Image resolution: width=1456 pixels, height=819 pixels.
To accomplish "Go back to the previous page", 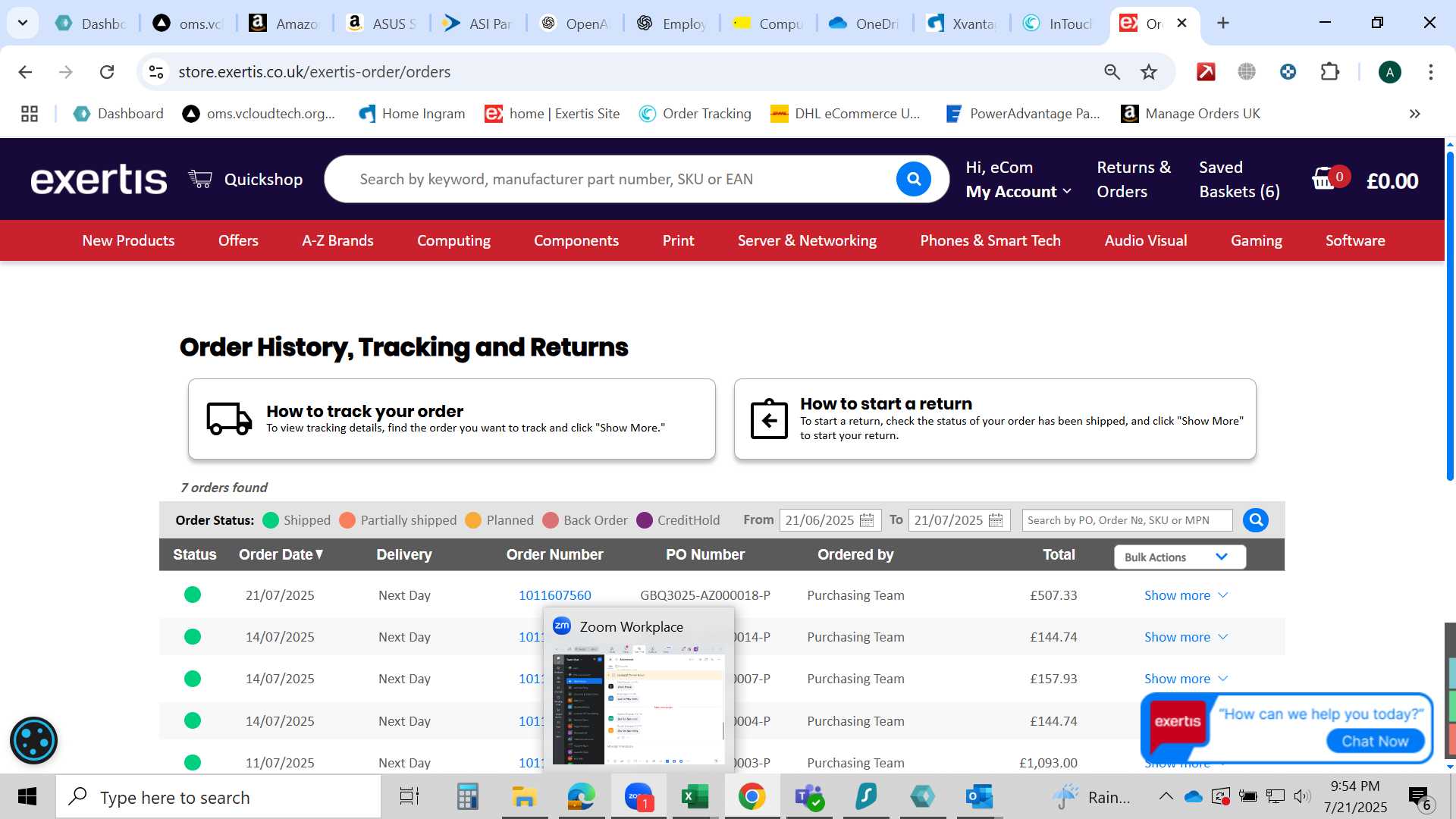I will [25, 72].
